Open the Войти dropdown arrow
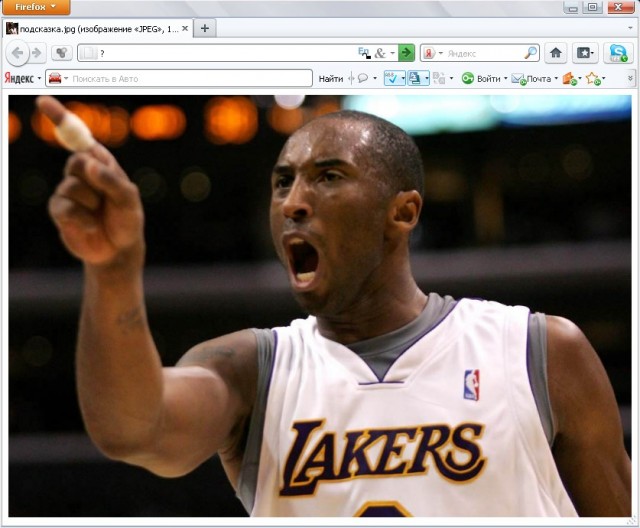 [x=506, y=78]
